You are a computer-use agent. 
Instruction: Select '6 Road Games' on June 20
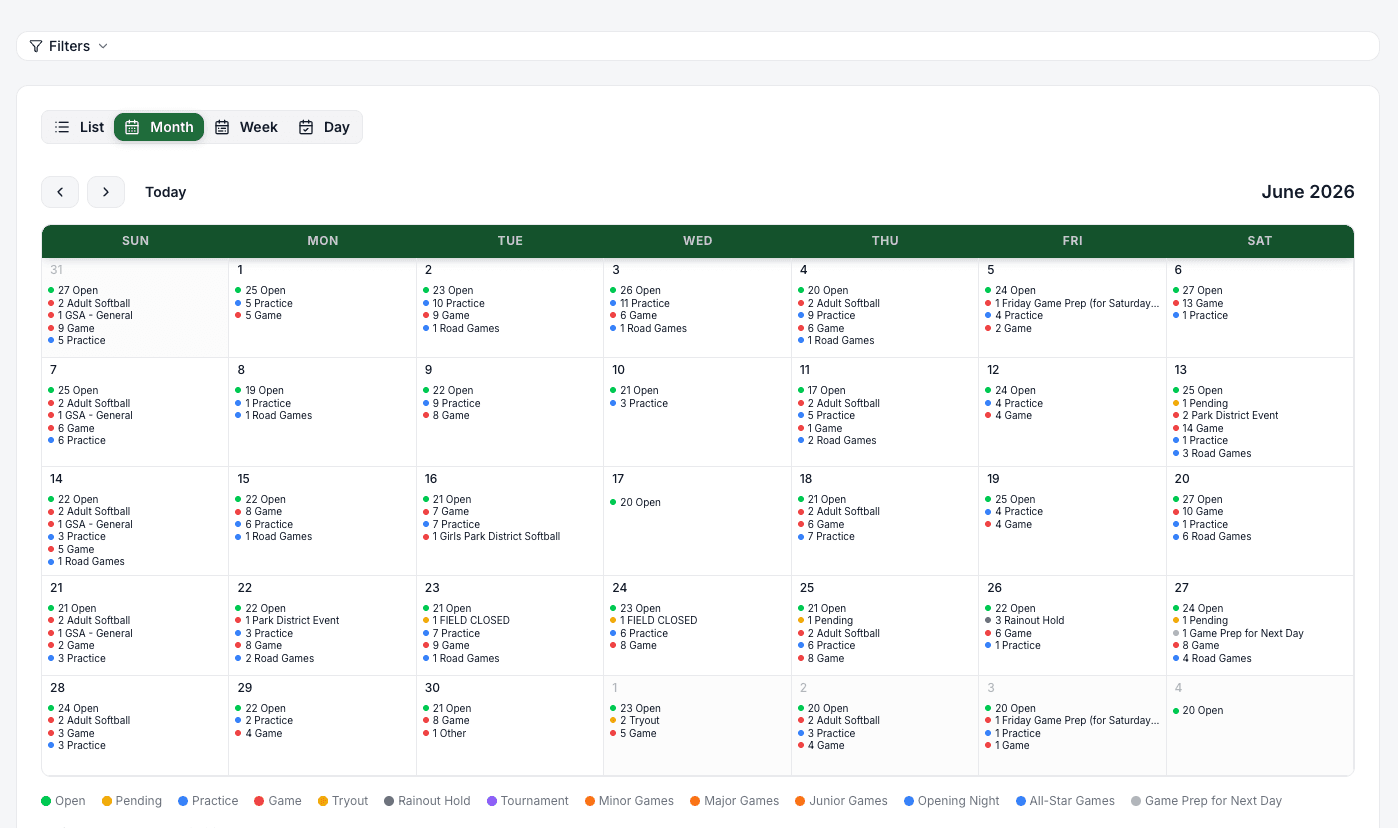1212,537
